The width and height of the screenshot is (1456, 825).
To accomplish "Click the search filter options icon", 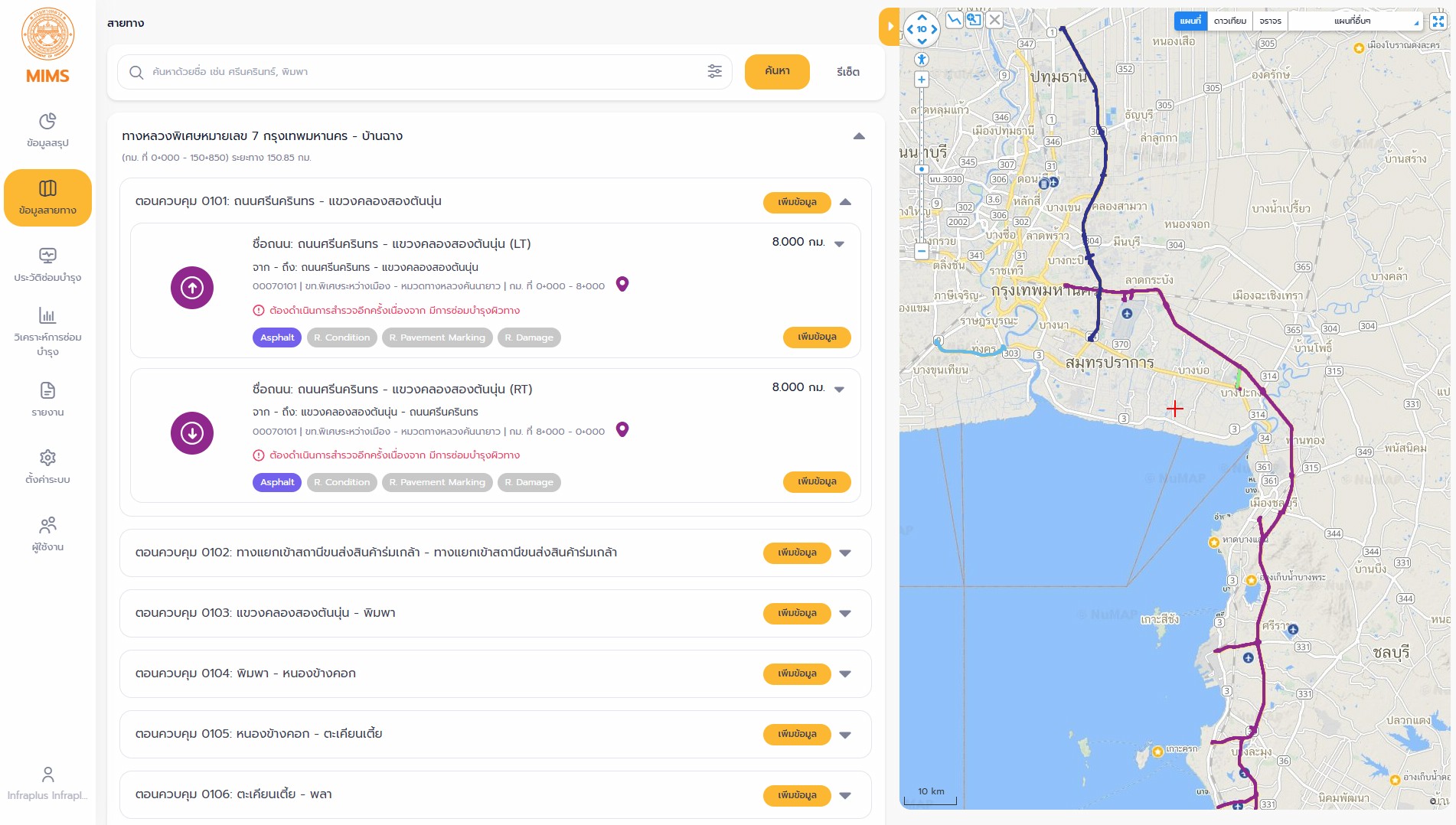I will coord(714,72).
